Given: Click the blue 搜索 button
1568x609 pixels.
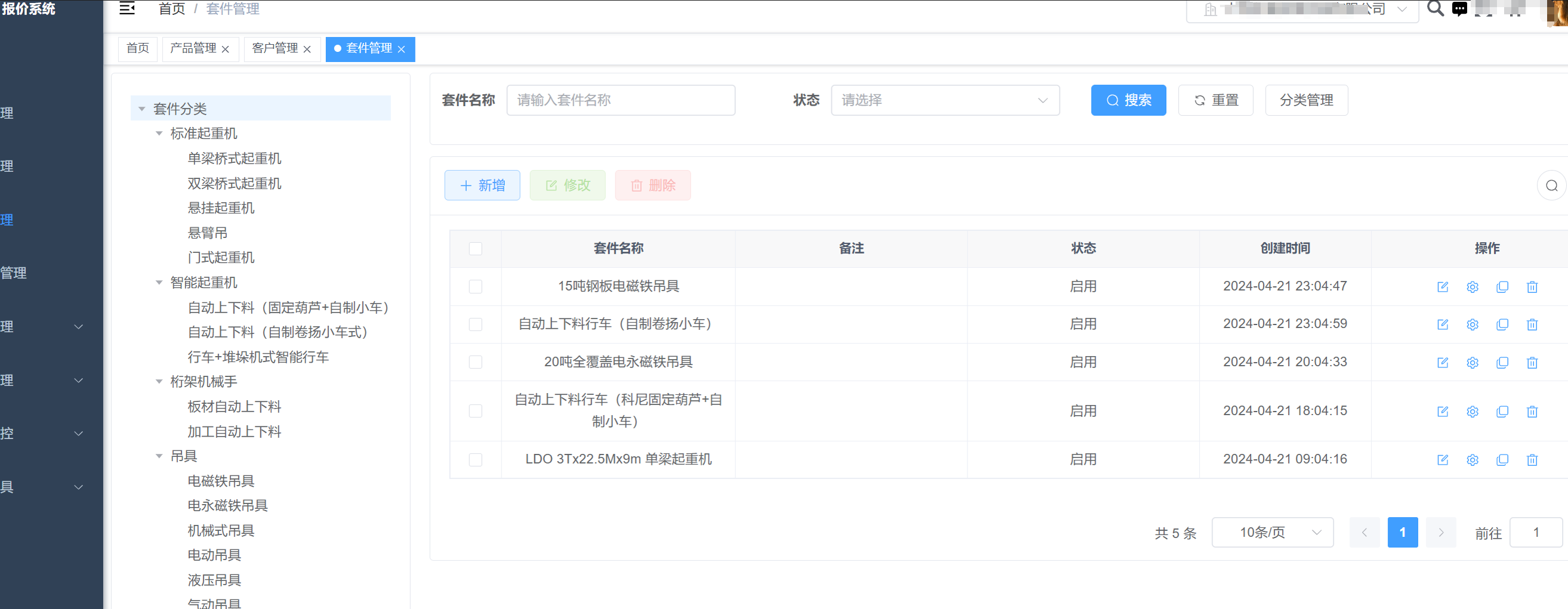Looking at the screenshot, I should 1128,100.
